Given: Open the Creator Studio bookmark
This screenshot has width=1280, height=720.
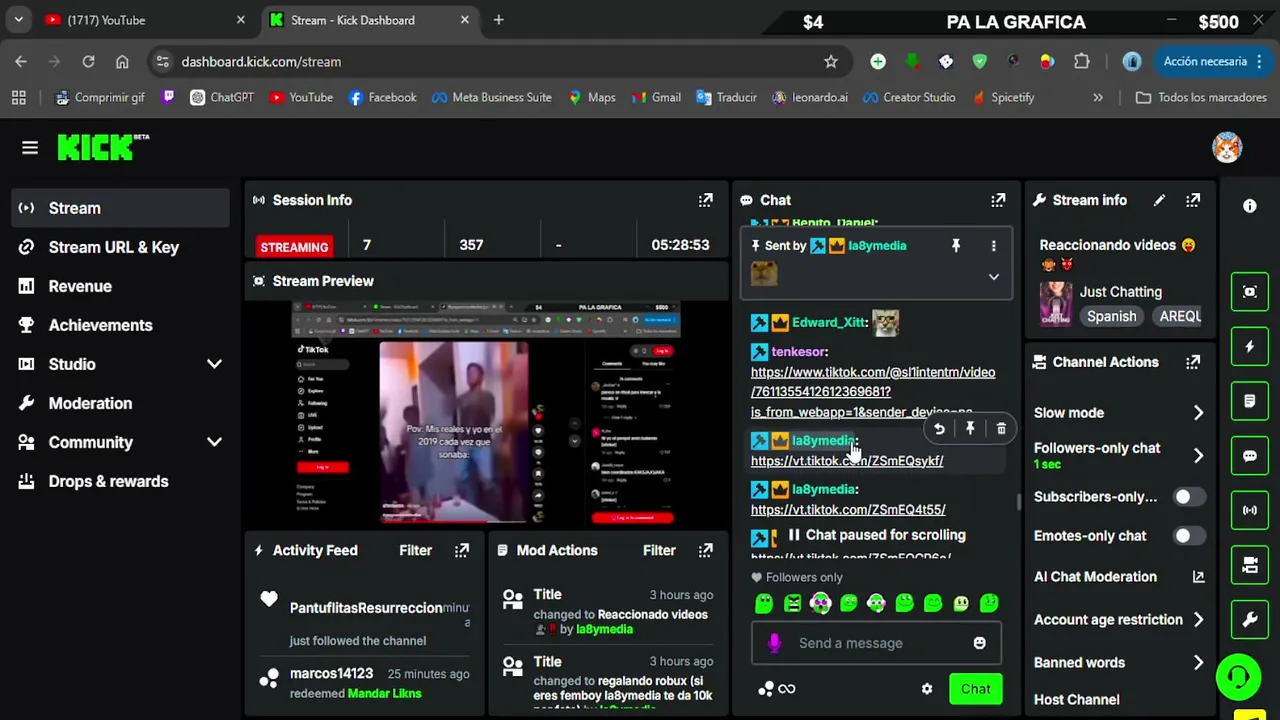Looking at the screenshot, I should 909,98.
